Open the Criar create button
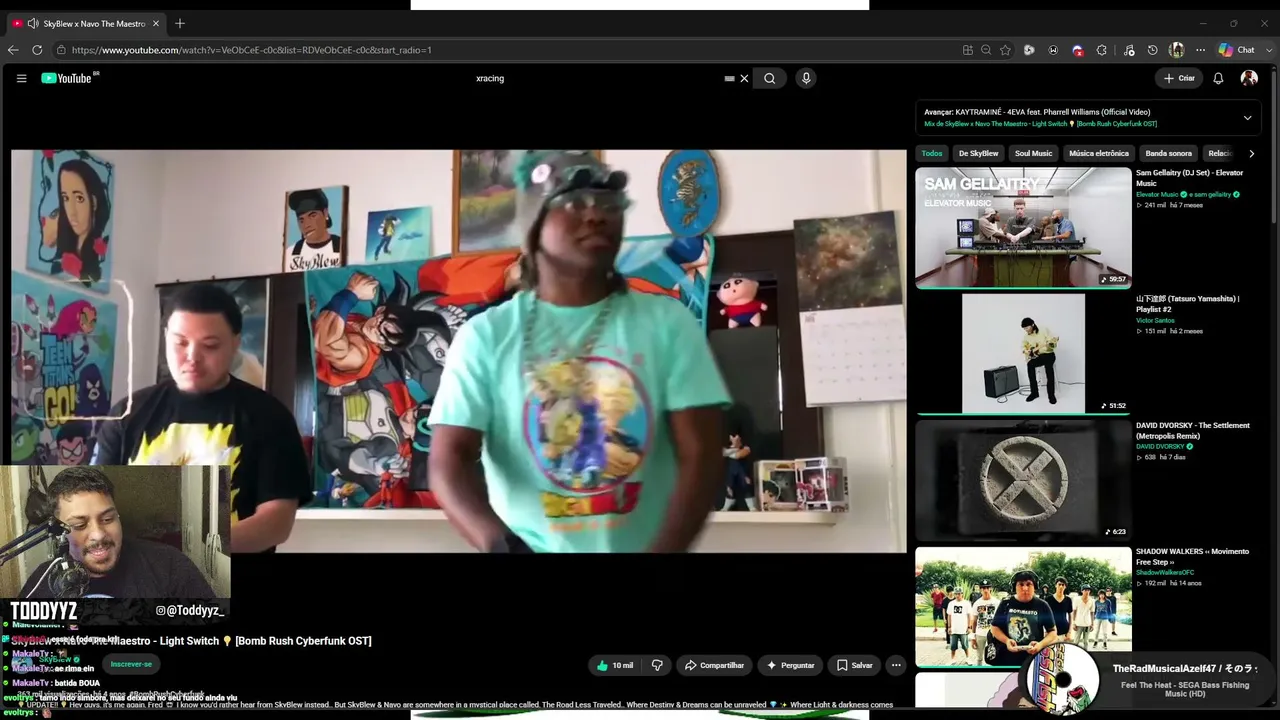This screenshot has width=1280, height=720. click(x=1179, y=78)
